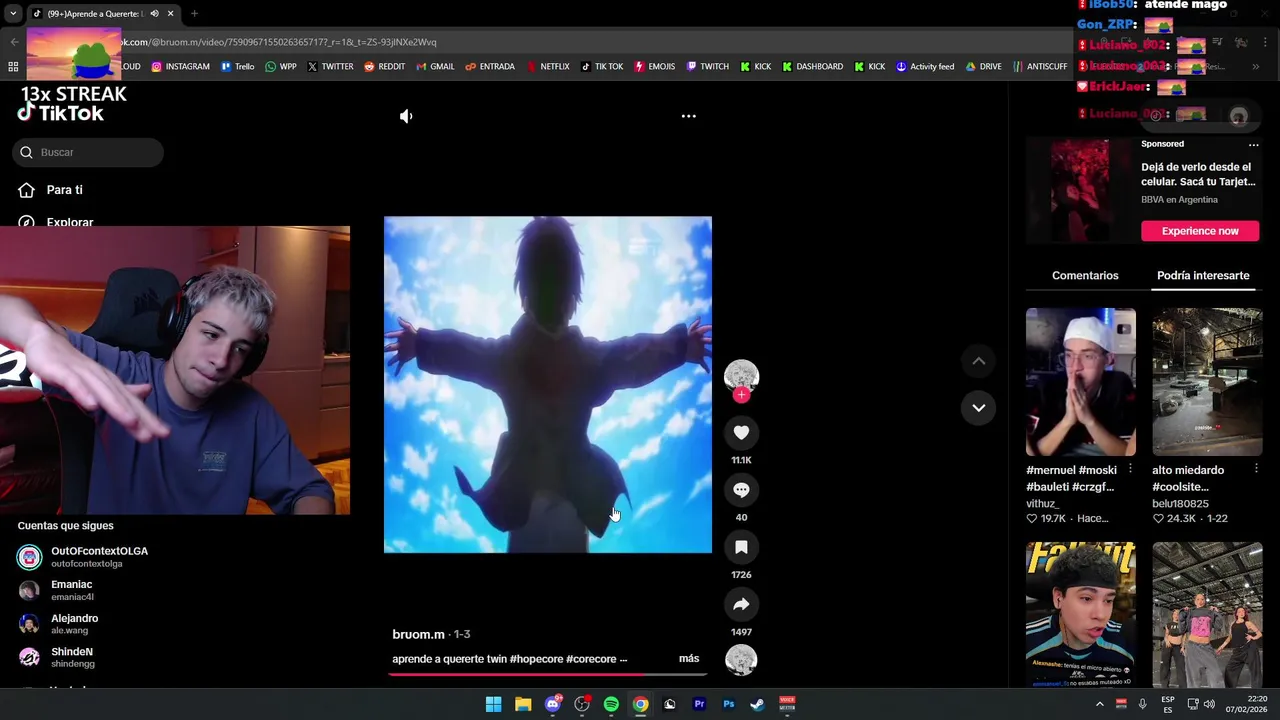Switch to Podría interesarte tab

tap(1203, 275)
